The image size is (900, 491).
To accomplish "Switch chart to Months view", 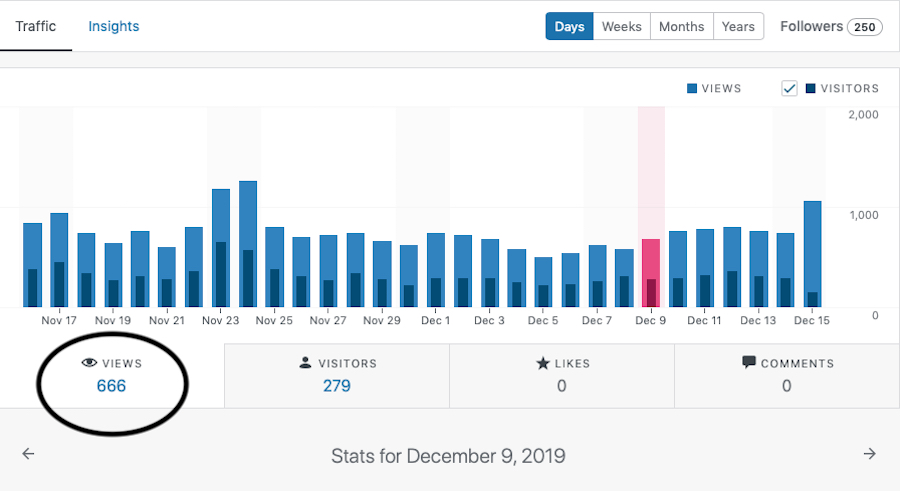I will (x=681, y=26).
